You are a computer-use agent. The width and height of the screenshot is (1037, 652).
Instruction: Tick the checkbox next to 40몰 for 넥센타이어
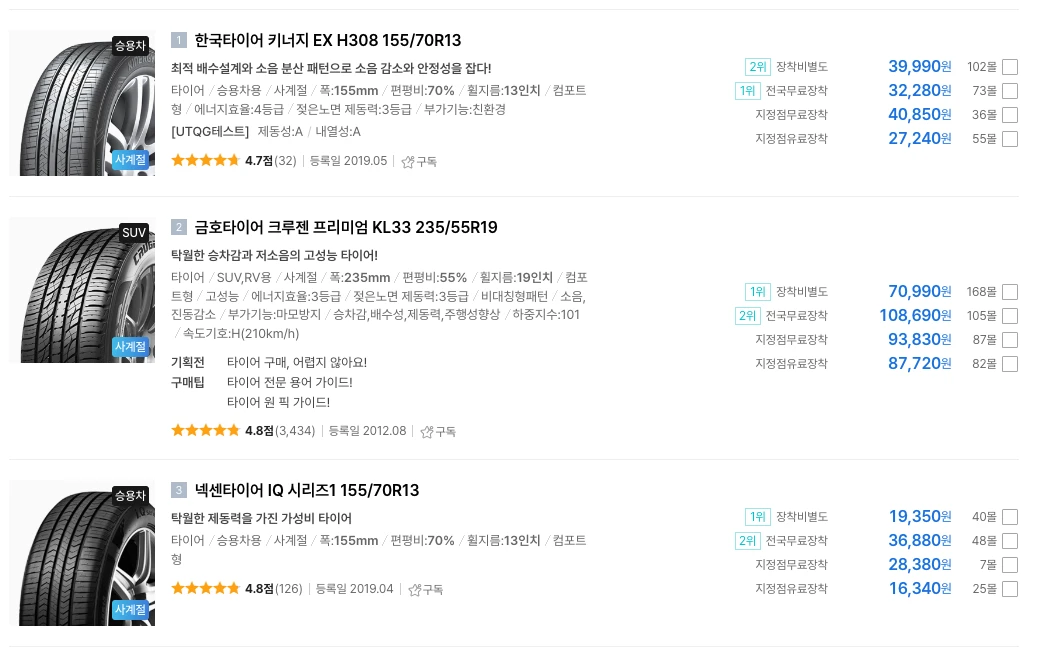(1009, 516)
